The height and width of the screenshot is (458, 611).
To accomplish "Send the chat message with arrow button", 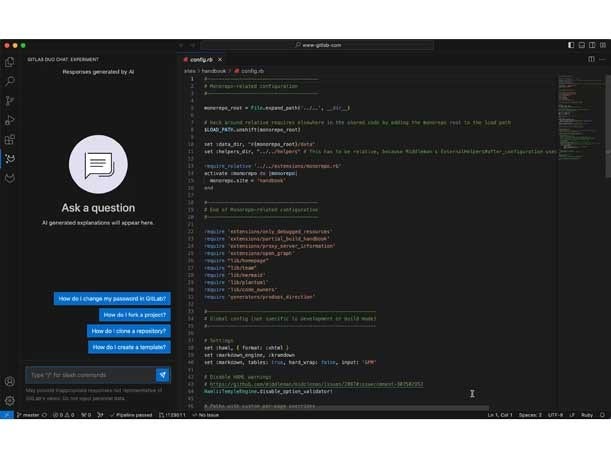I will (162, 375).
